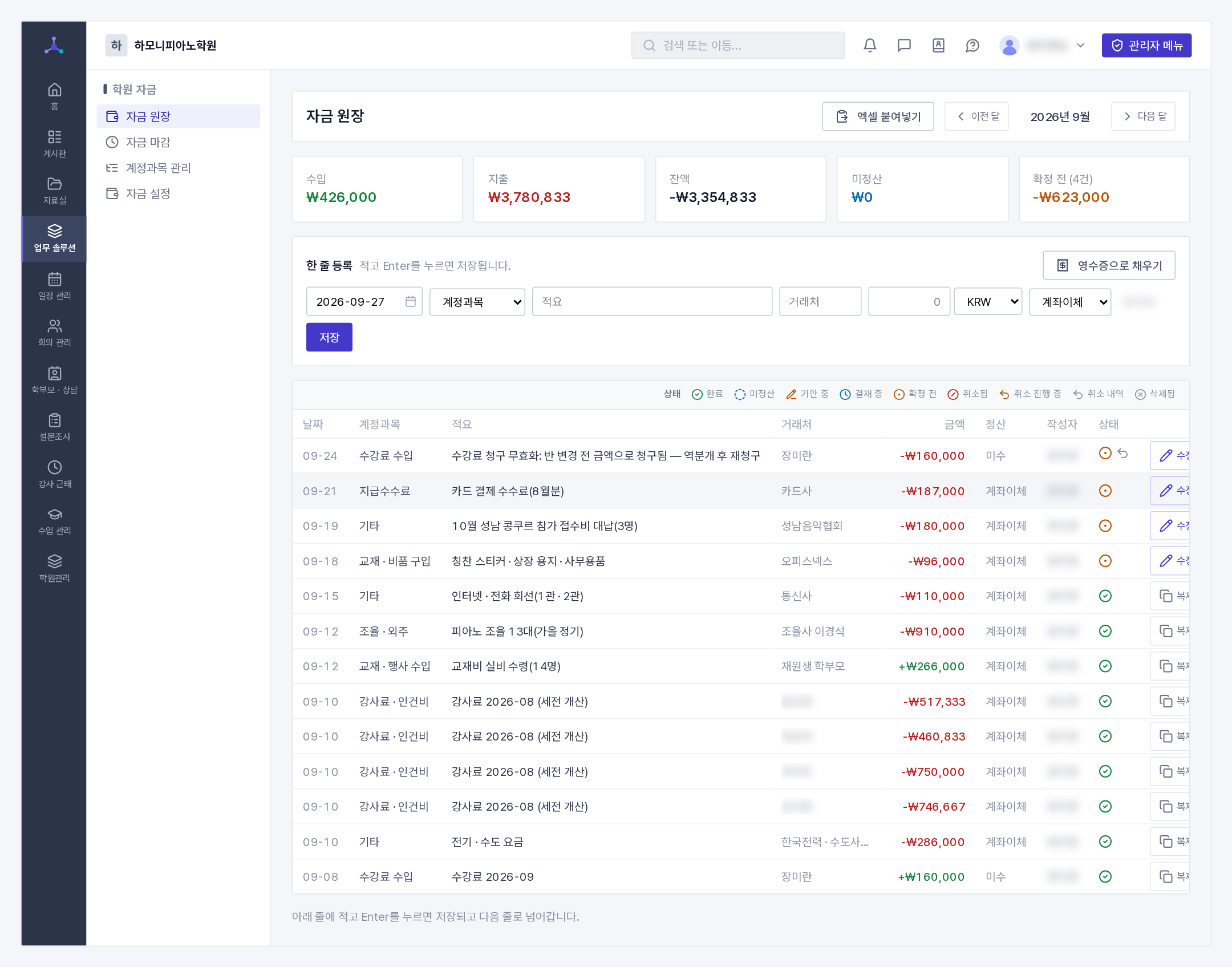1232x967 pixels.
Task: Open the 계좌이체 payment method dropdown
Action: 1070,301
